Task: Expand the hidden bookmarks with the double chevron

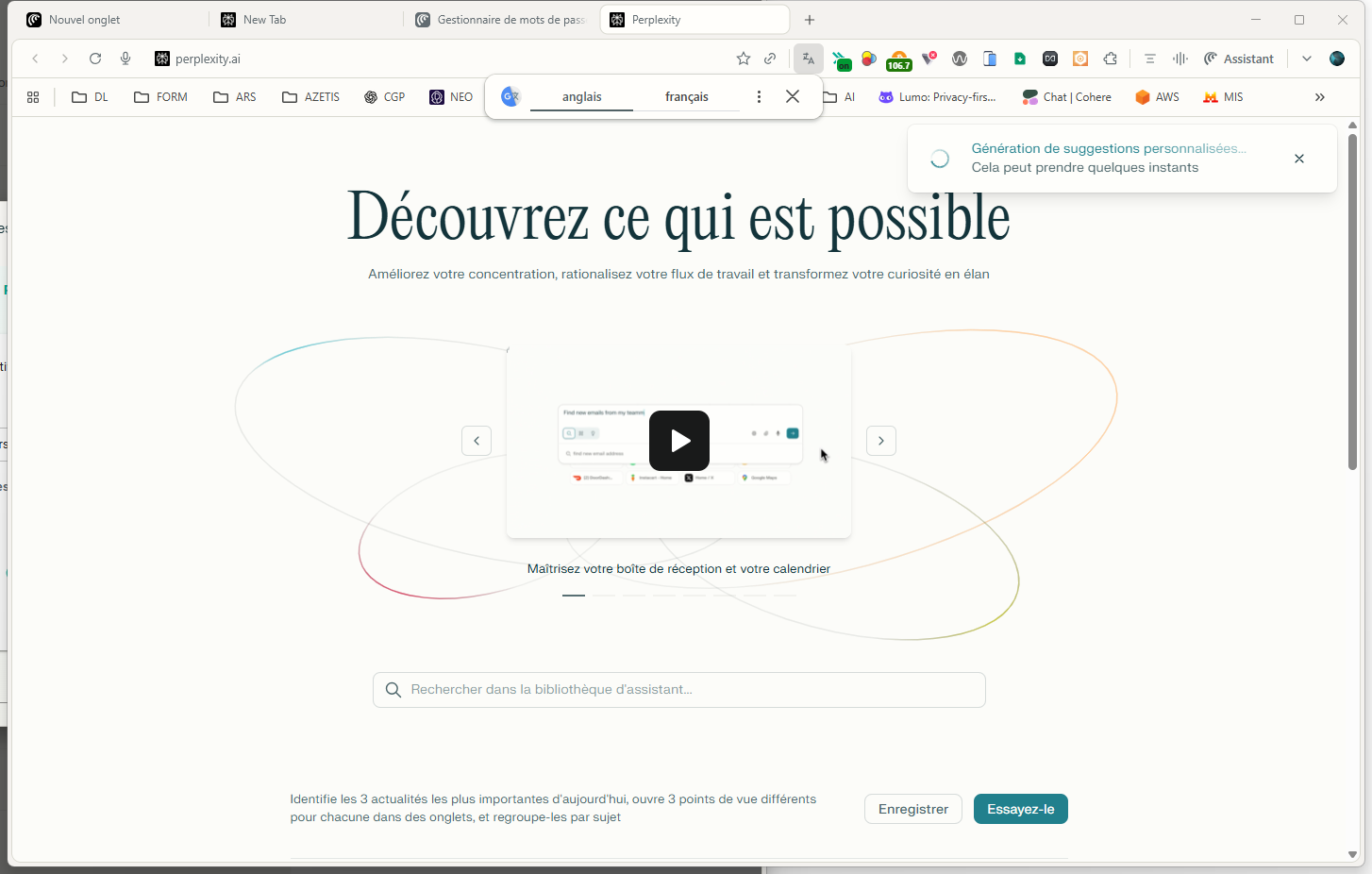Action: tap(1319, 96)
